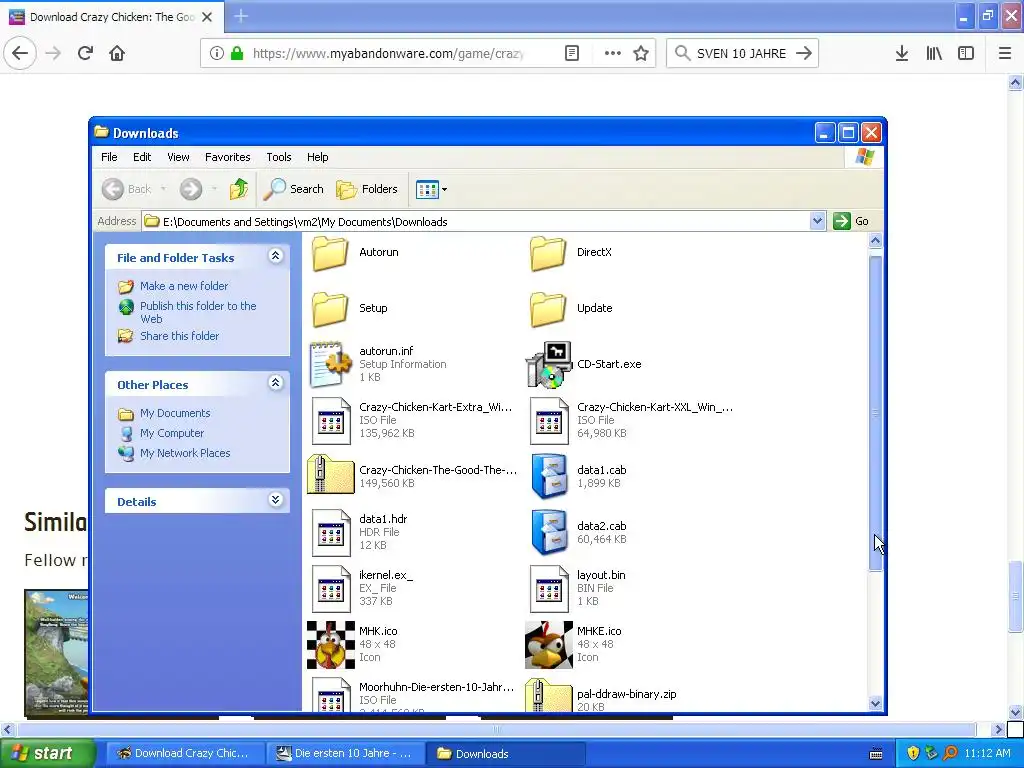This screenshot has width=1024, height=768.
Task: Select Crazy-Chicken-Kart-XXL ISO file icon
Action: pyautogui.click(x=549, y=421)
